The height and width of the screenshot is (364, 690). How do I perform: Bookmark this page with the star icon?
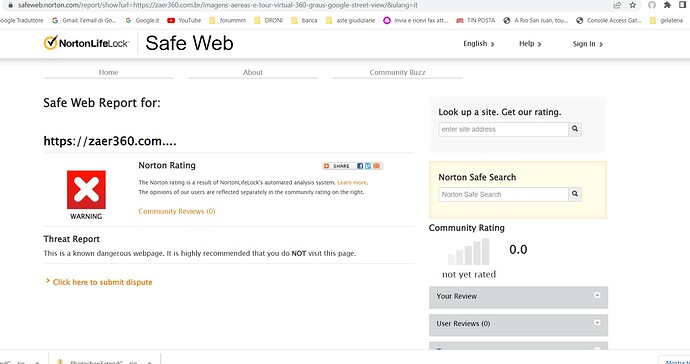[632, 5]
